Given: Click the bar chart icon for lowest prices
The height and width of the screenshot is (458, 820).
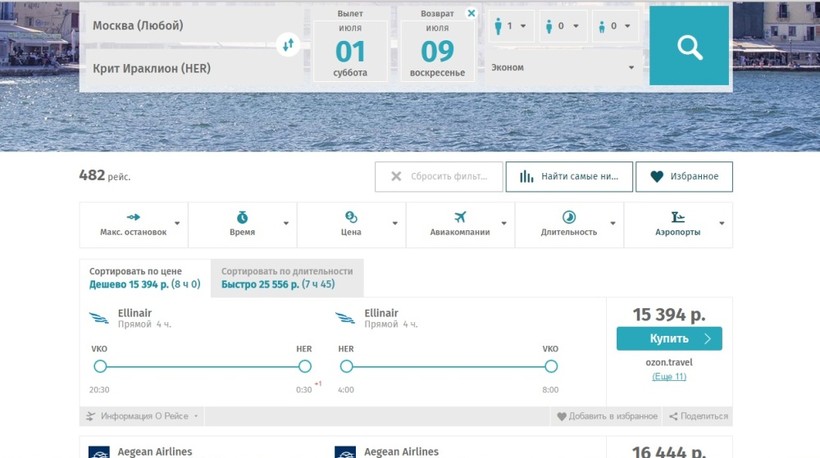Looking at the screenshot, I should (x=526, y=177).
